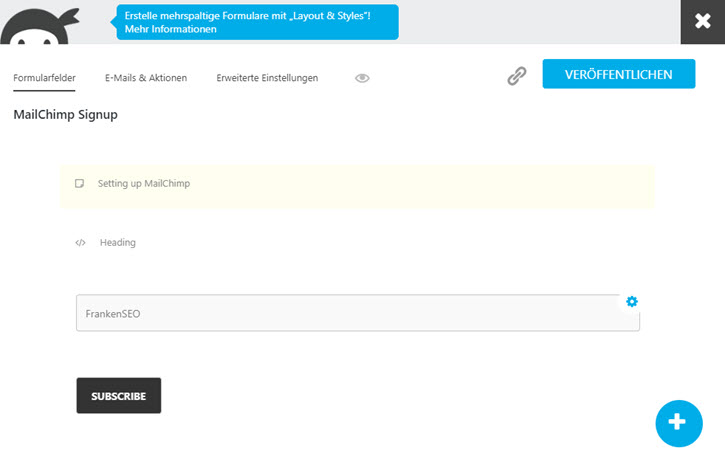Select the Heading HTML field
The width and height of the screenshot is (725, 450).
[x=357, y=243]
